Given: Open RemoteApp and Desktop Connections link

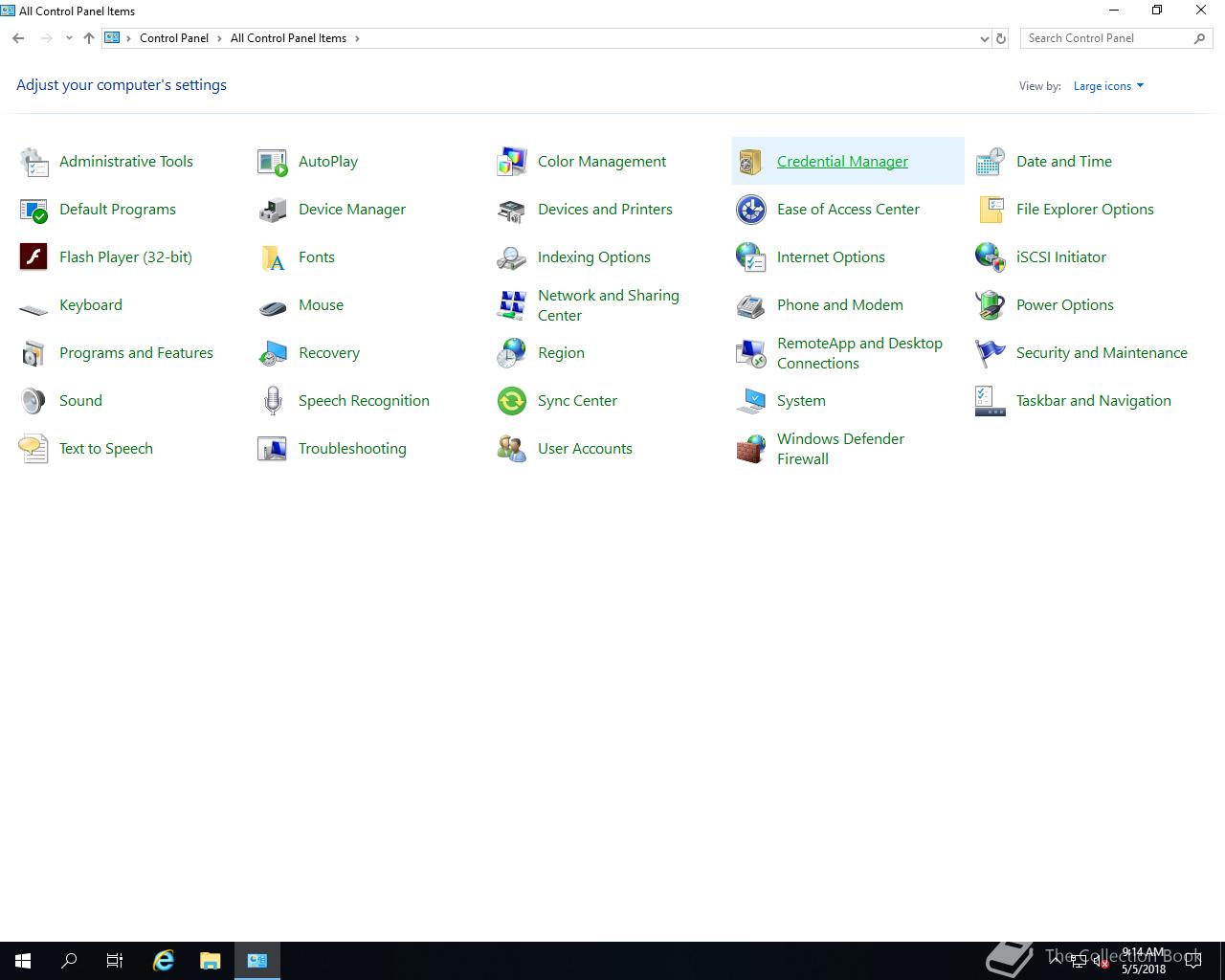Looking at the screenshot, I should (x=859, y=353).
